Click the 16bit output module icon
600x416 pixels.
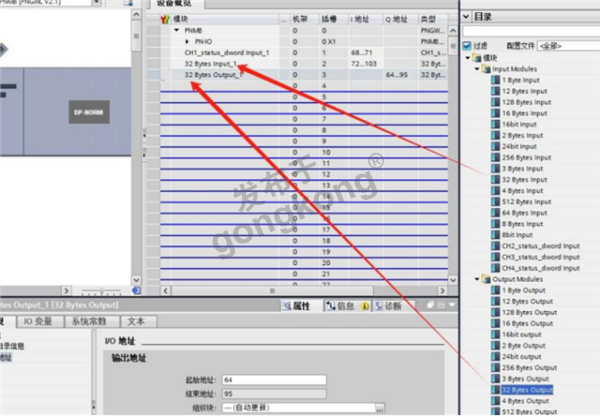pos(496,334)
